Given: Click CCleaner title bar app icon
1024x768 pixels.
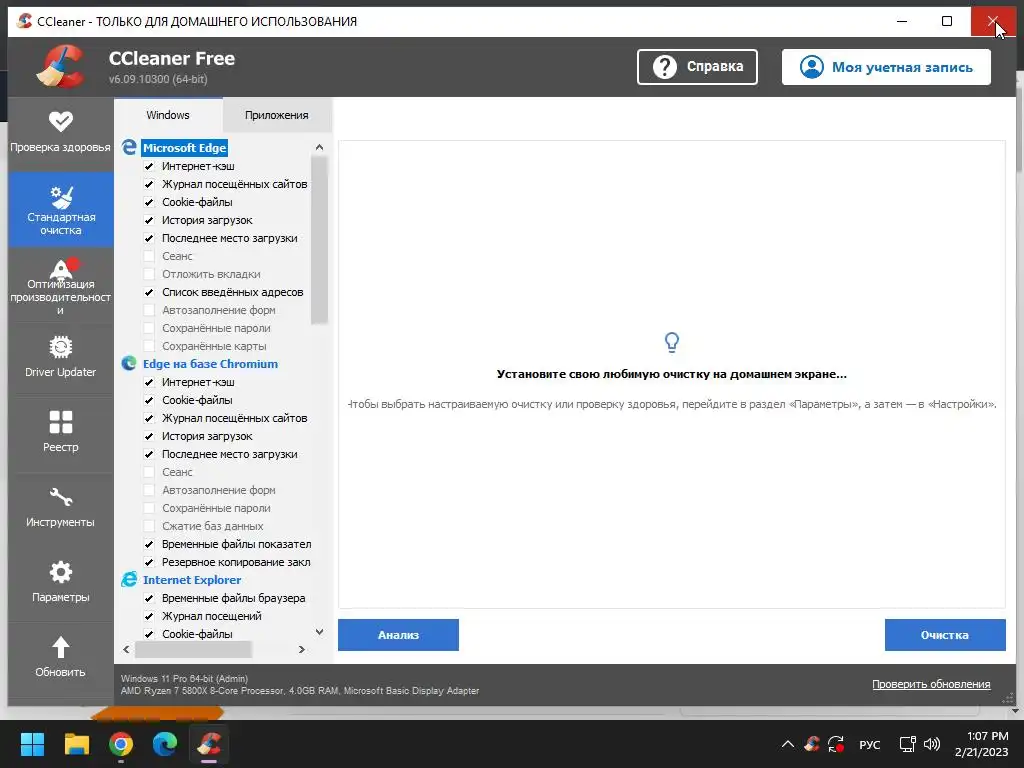Looking at the screenshot, I should [x=24, y=21].
